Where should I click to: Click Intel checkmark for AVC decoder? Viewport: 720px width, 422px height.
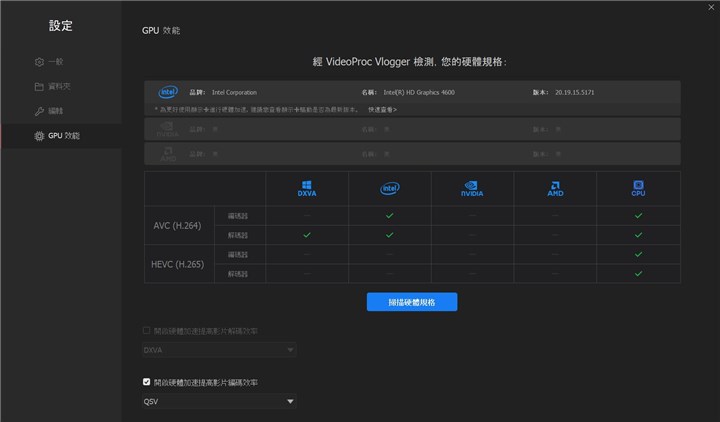point(389,235)
